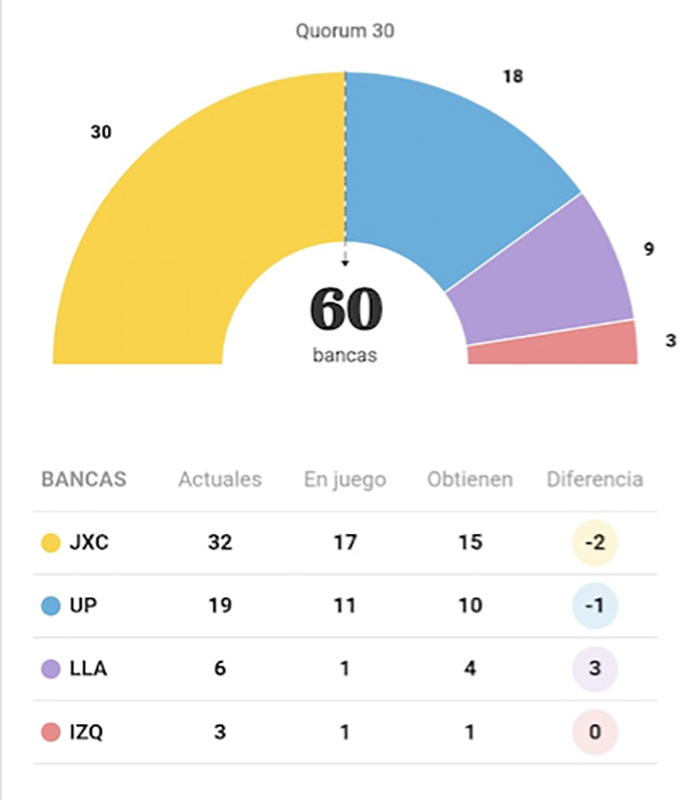The height and width of the screenshot is (800, 686).
Task: Click the UP difference badge showing -1
Action: (594, 606)
